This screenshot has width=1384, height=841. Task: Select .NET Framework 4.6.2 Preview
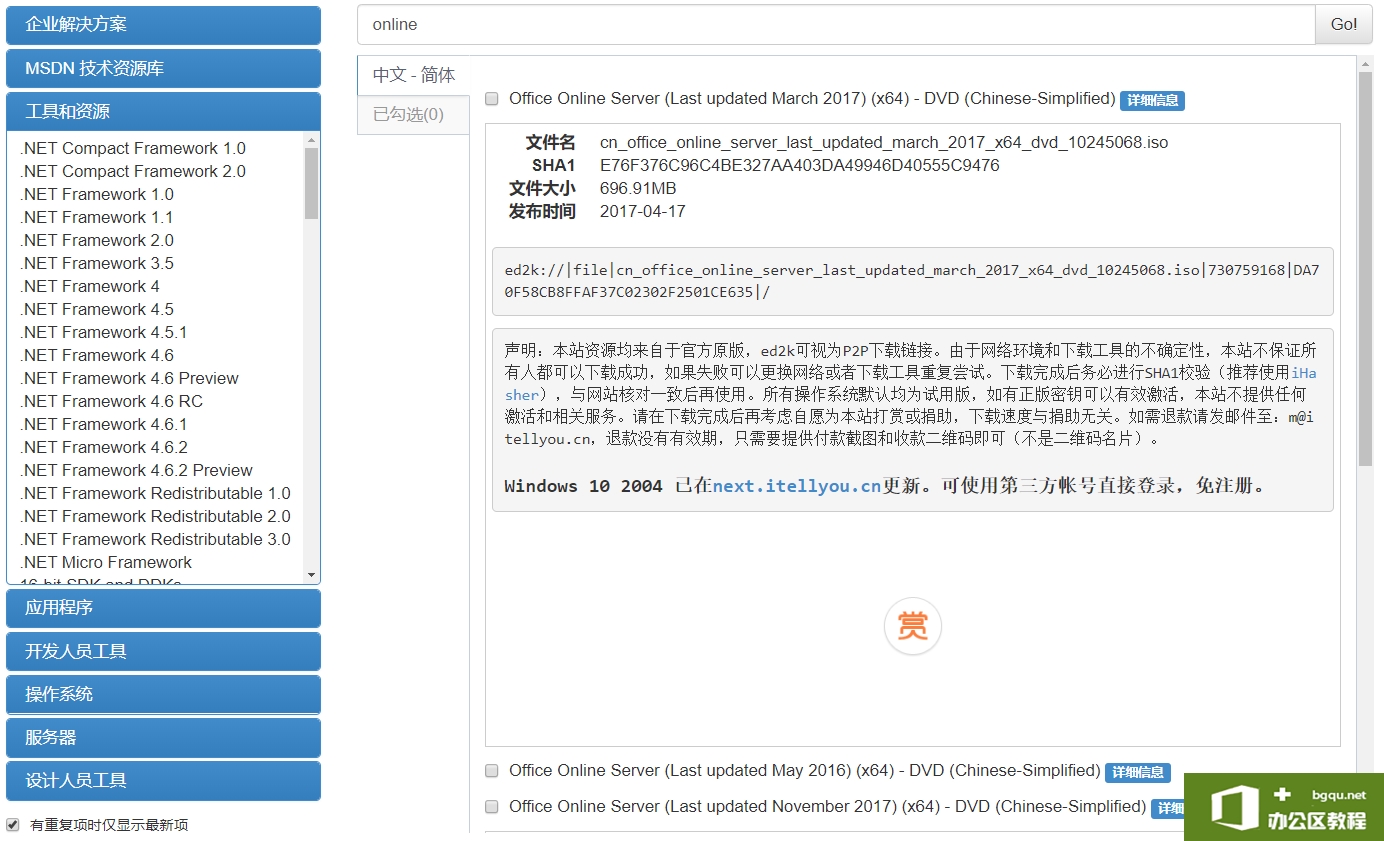(136, 470)
